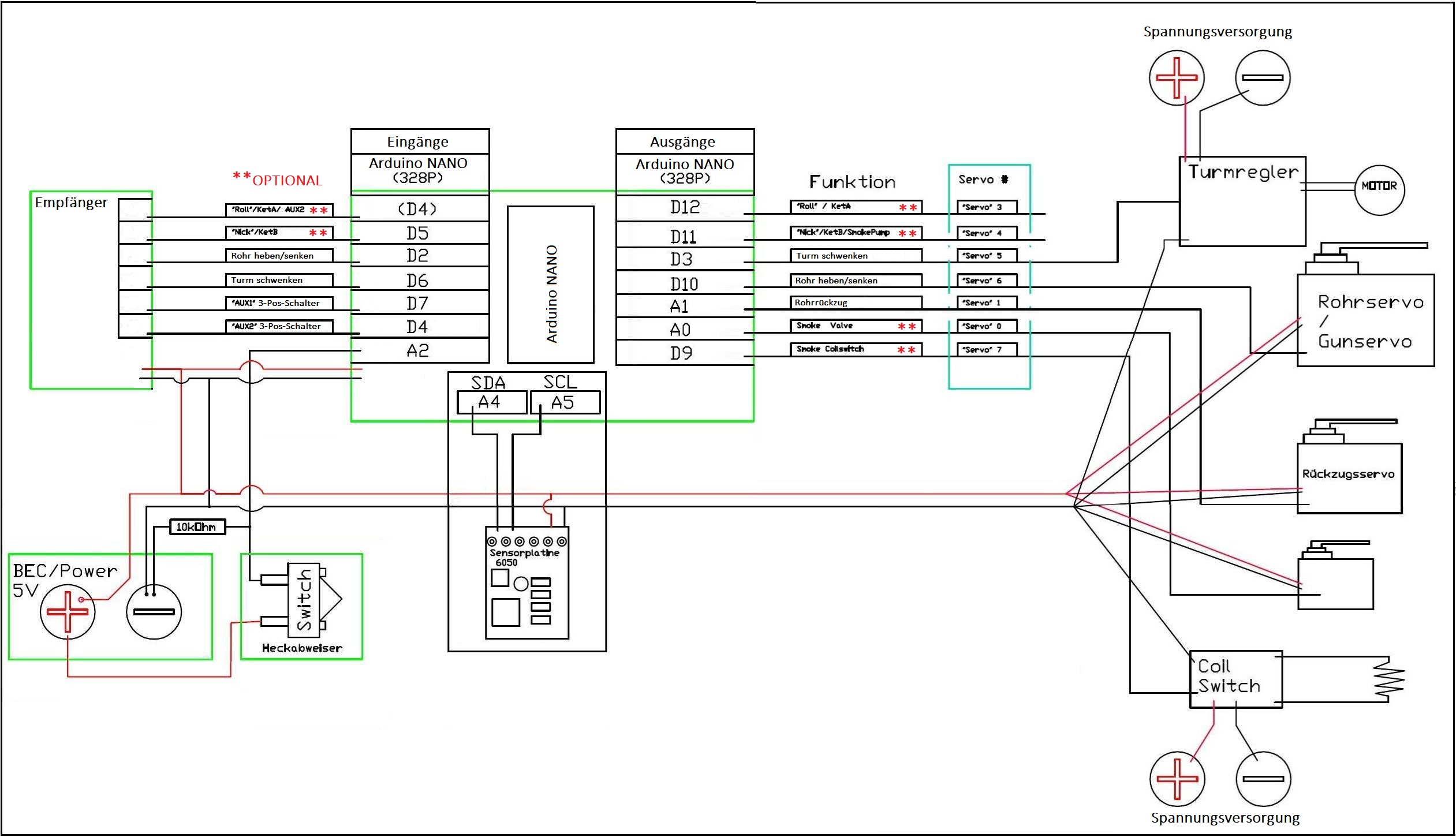Click the Heckabweiser Switch symbol

click(304, 600)
